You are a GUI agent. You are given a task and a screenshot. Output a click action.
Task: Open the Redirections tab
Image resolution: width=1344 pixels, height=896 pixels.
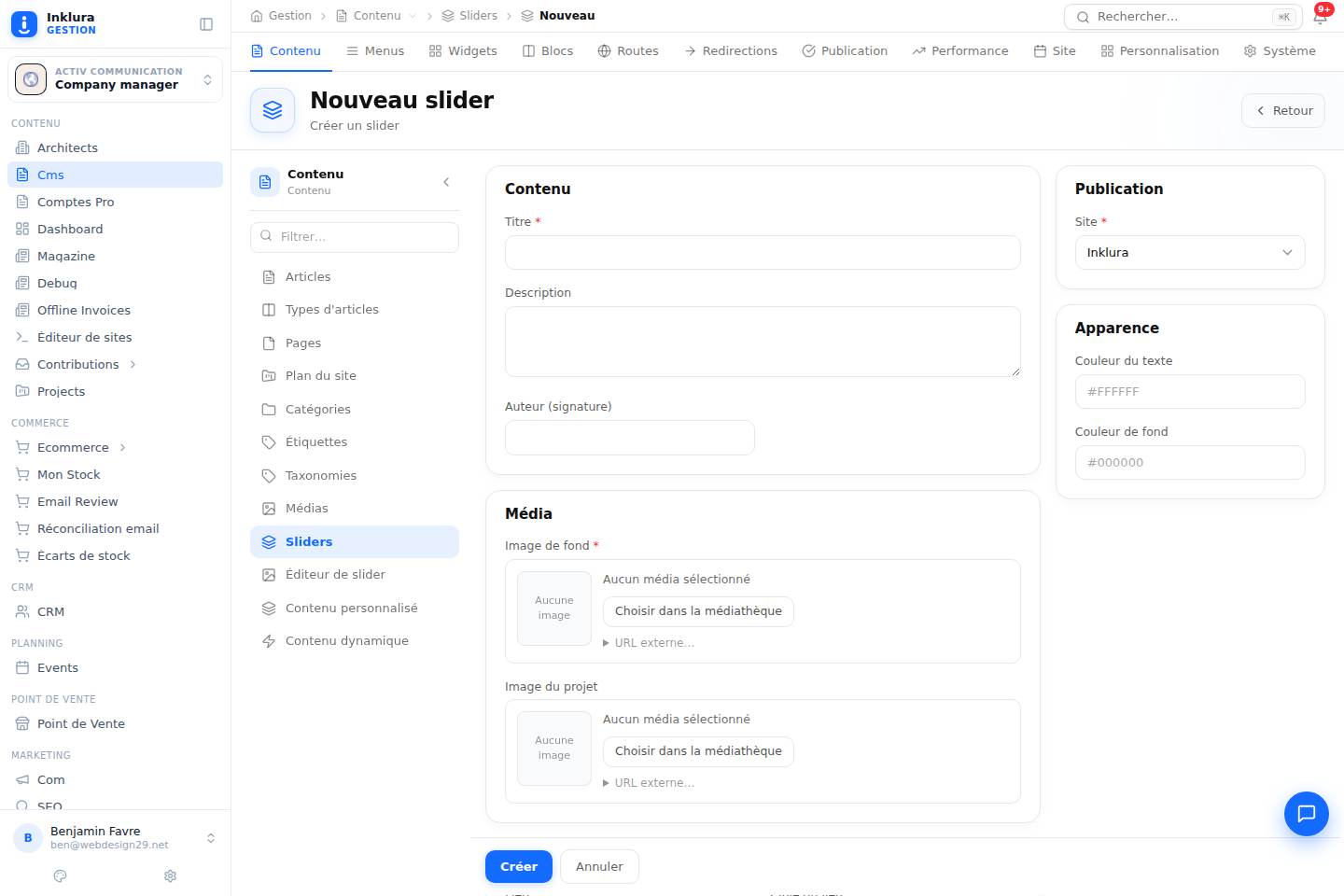(x=731, y=51)
